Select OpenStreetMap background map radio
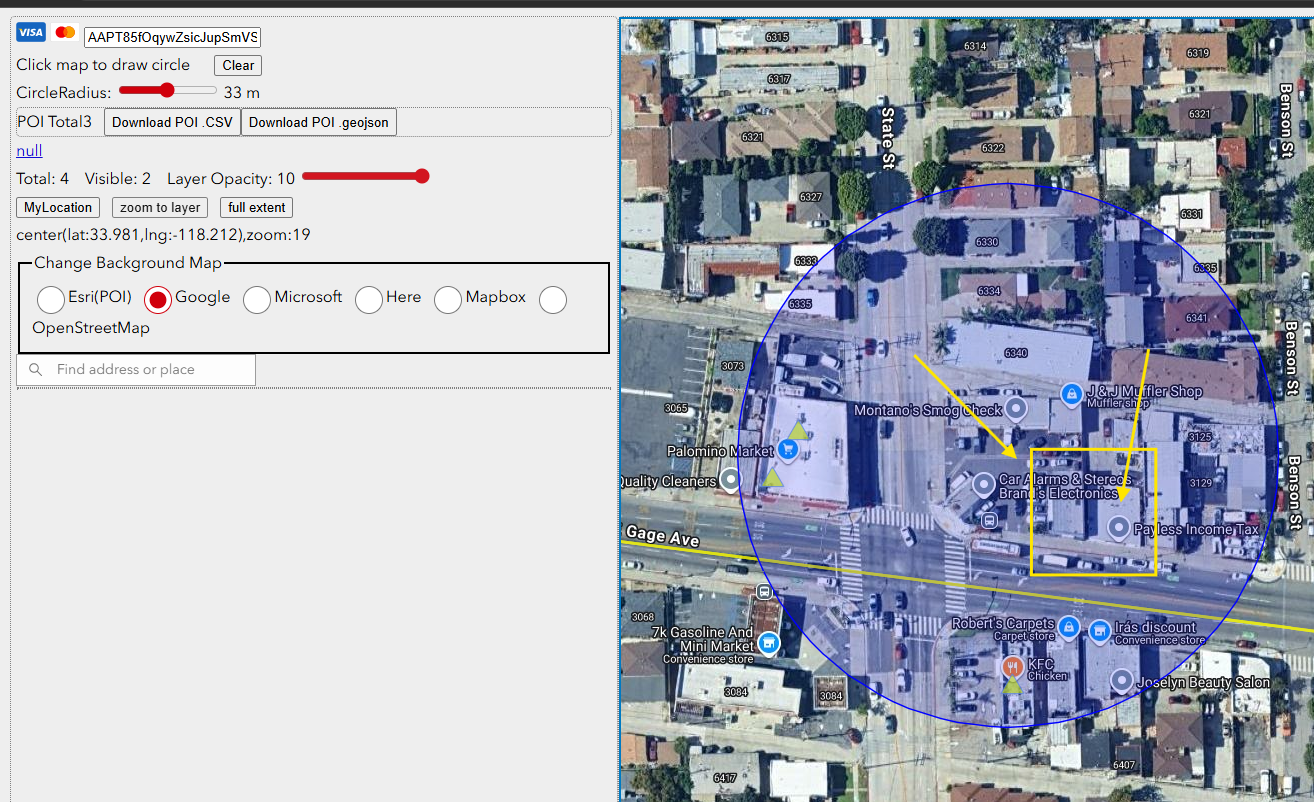1314x802 pixels. 553,299
